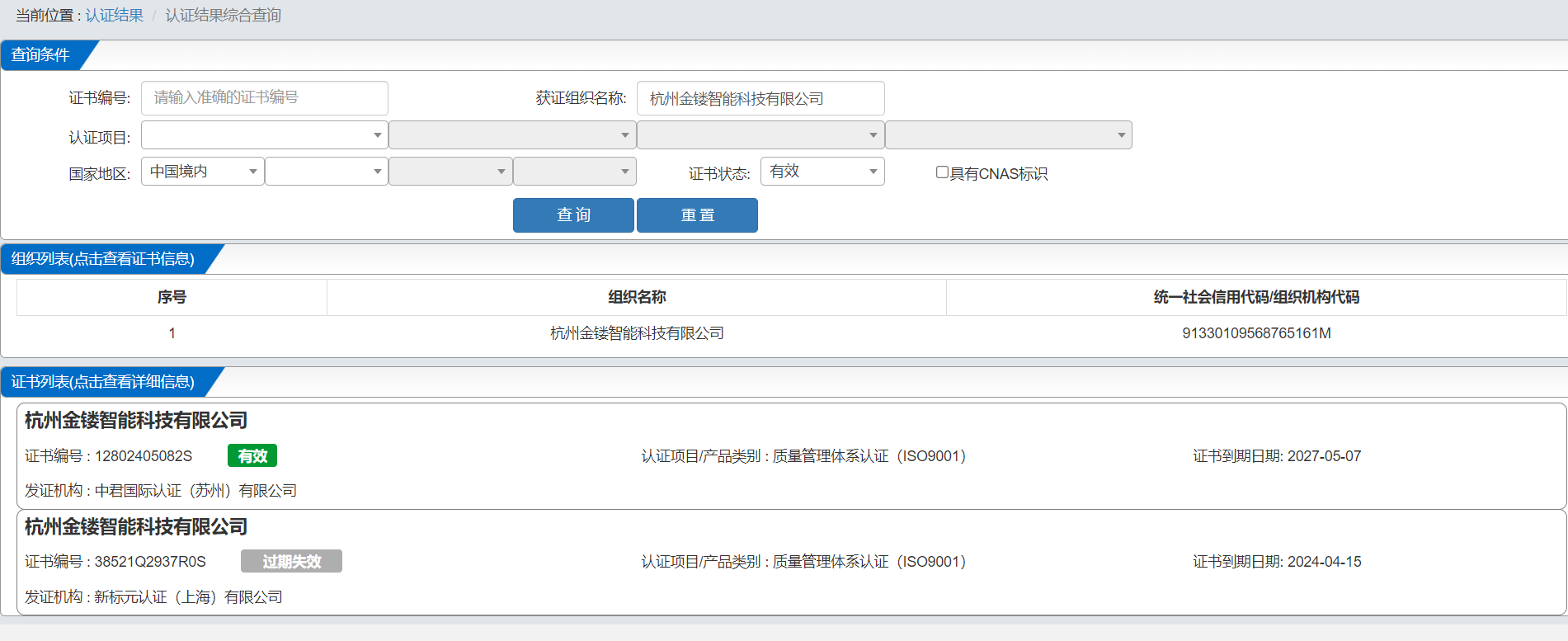Open the fourth 认证项目 dropdown
1568x641 pixels.
click(1009, 135)
